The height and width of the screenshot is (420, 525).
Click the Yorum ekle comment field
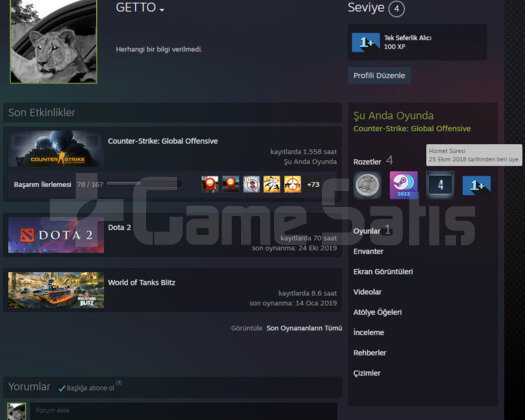point(184,411)
